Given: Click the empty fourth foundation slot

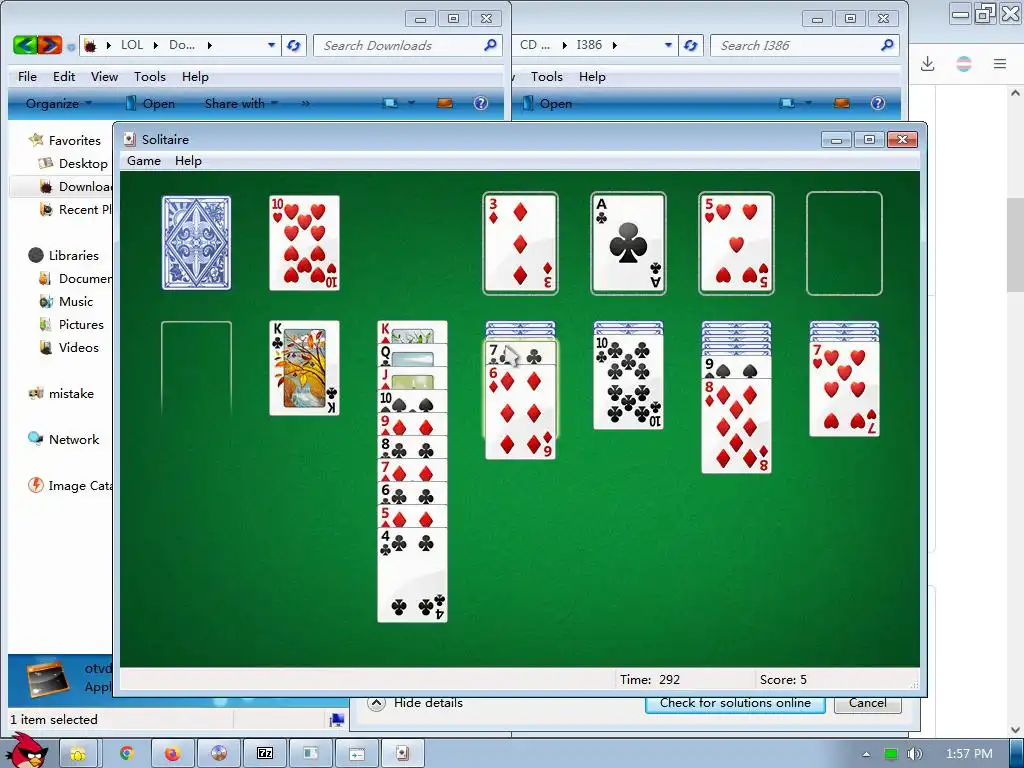Looking at the screenshot, I should (x=844, y=243).
